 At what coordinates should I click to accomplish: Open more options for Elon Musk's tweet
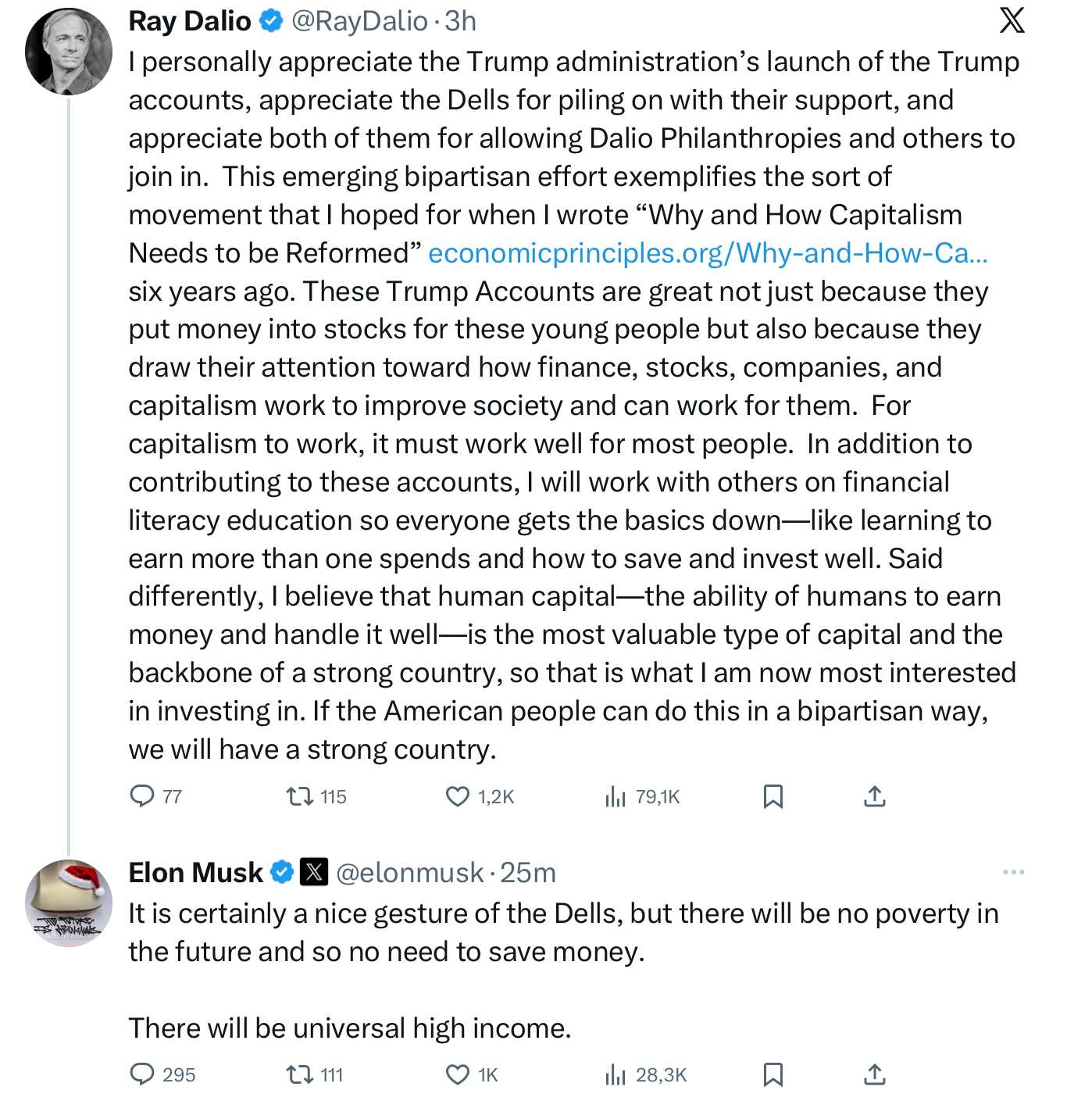point(1013,872)
